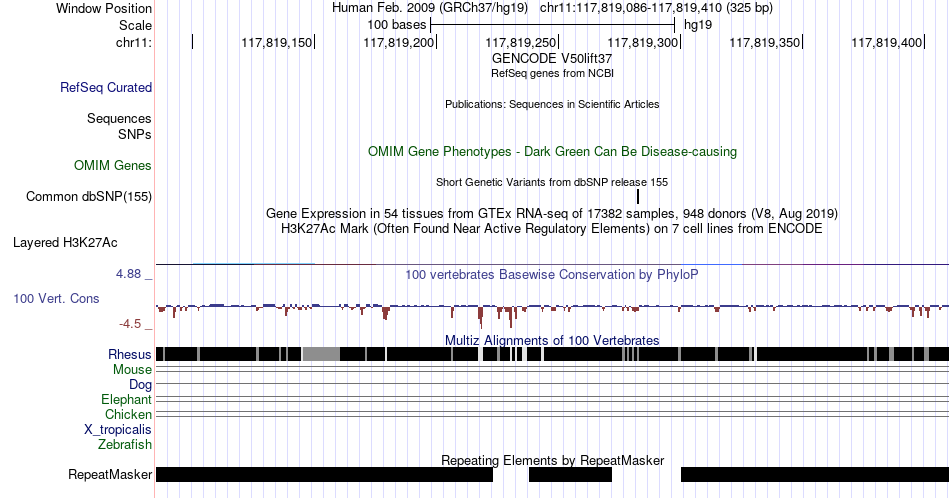Screen dimensions: 950x498
Task: Click the Layered H3K27Ac track label
Action: point(65,242)
